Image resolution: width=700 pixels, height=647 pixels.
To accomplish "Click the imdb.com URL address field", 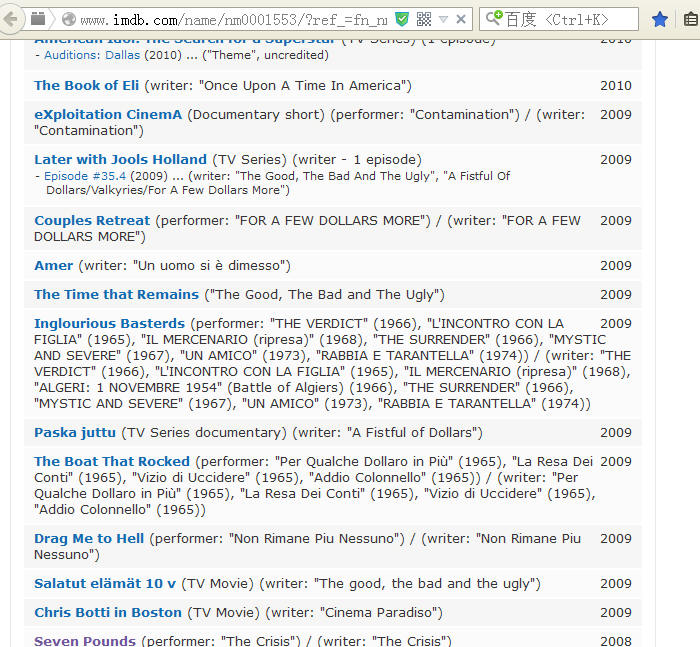I will pos(234,20).
